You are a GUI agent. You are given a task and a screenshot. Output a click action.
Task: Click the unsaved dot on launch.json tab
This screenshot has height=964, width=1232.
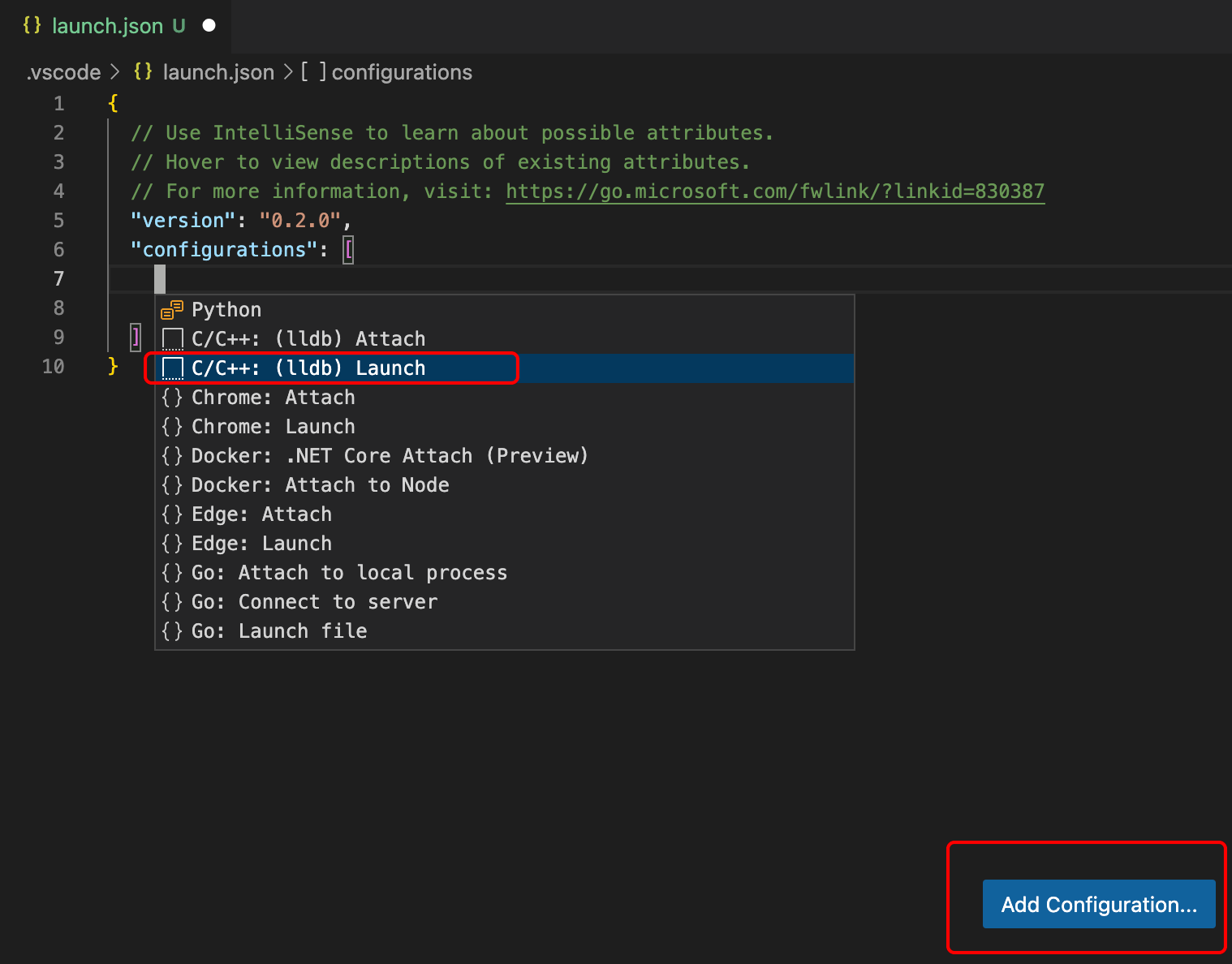point(209,25)
